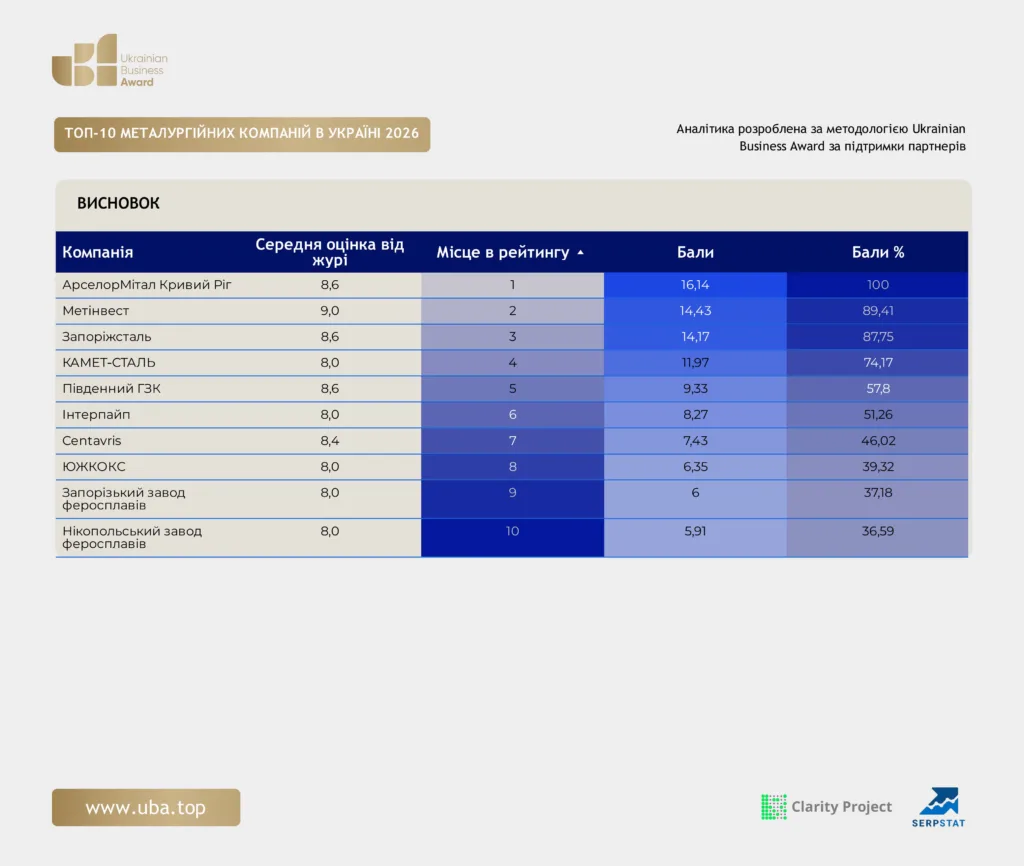Click the Компанія column header
Image resolution: width=1024 pixels, height=866 pixels.
click(97, 252)
